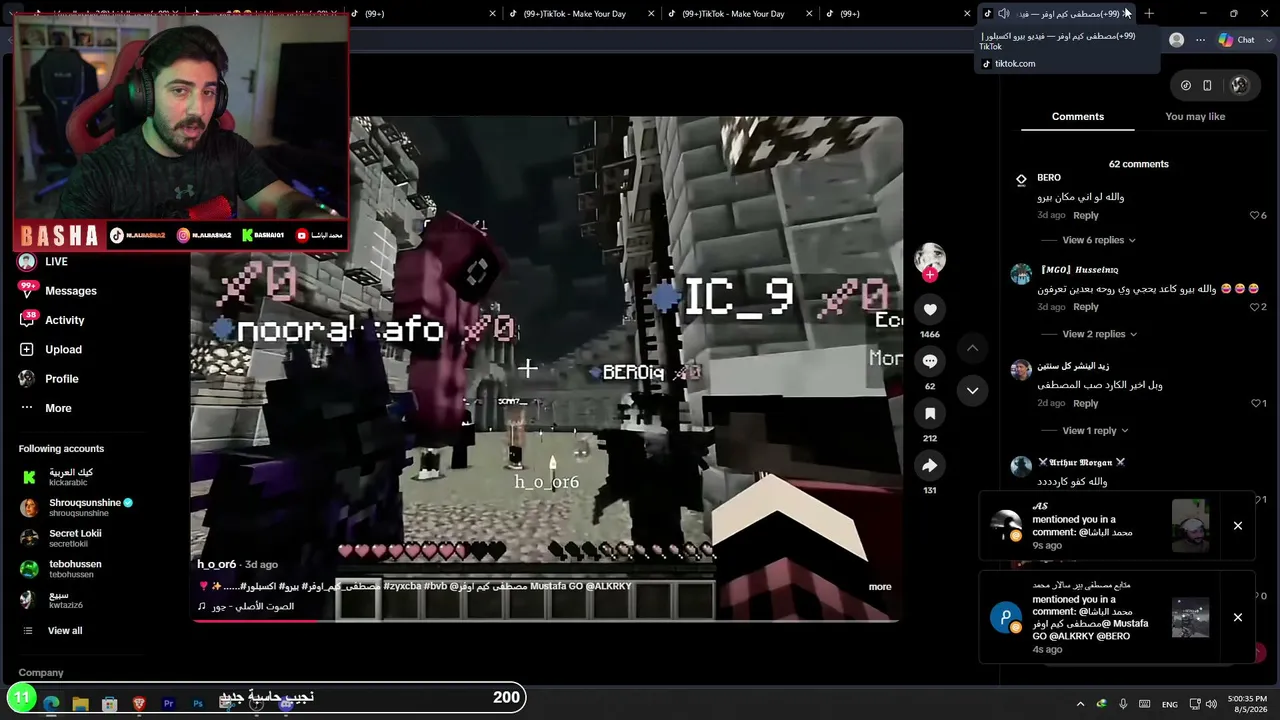Dismiss the AS mention notification
The image size is (1280, 720).
coord(1238,526)
